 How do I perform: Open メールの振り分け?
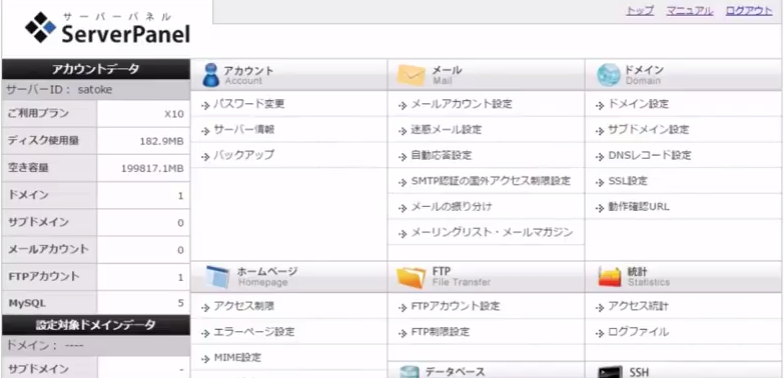(451, 206)
